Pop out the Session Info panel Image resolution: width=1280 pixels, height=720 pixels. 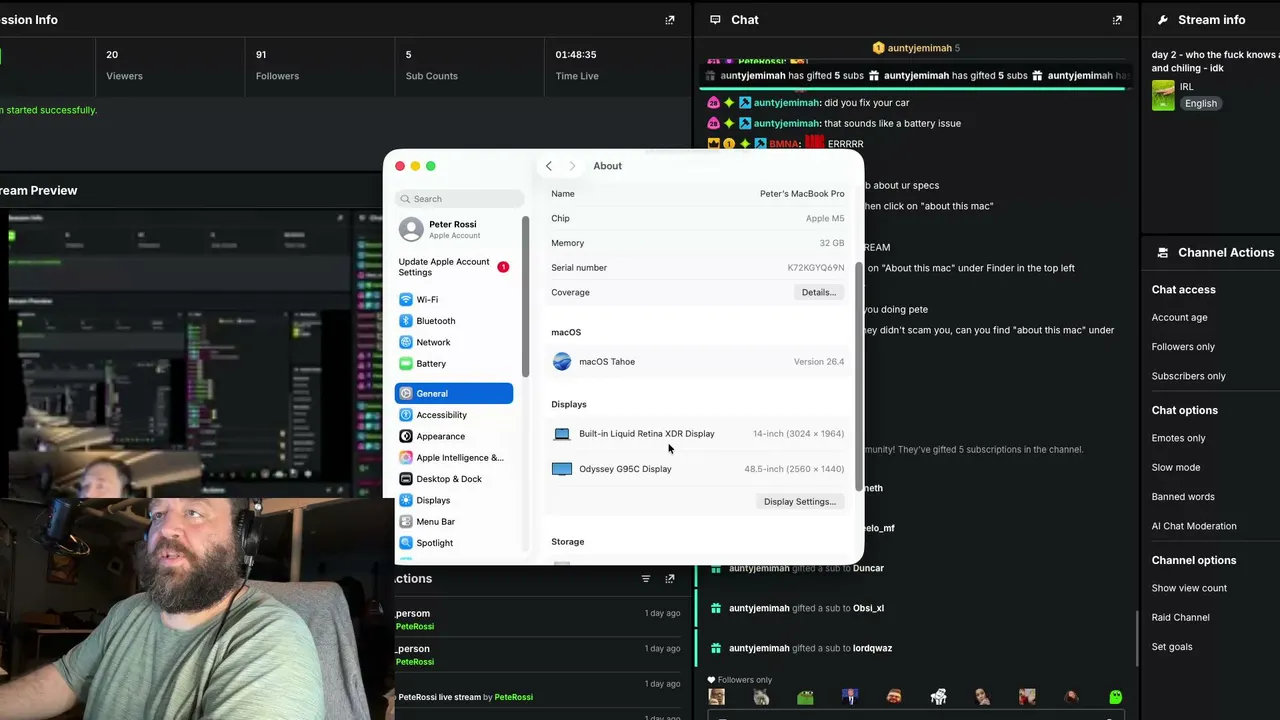(670, 20)
